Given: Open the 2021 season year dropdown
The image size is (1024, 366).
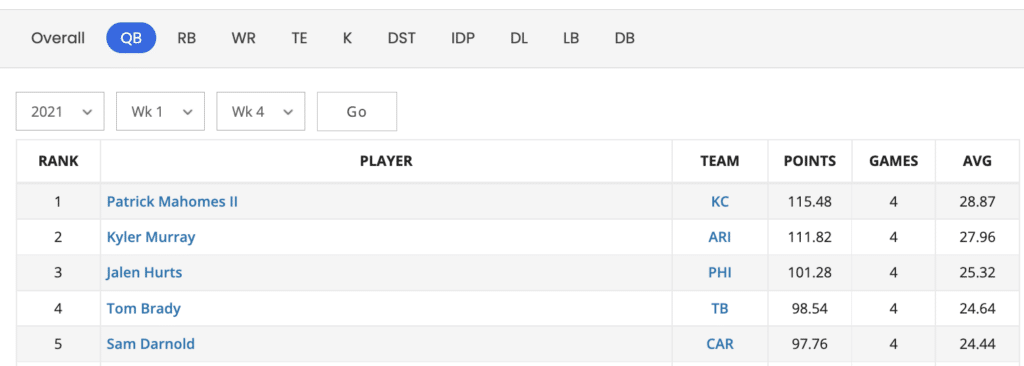Looking at the screenshot, I should 60,112.
